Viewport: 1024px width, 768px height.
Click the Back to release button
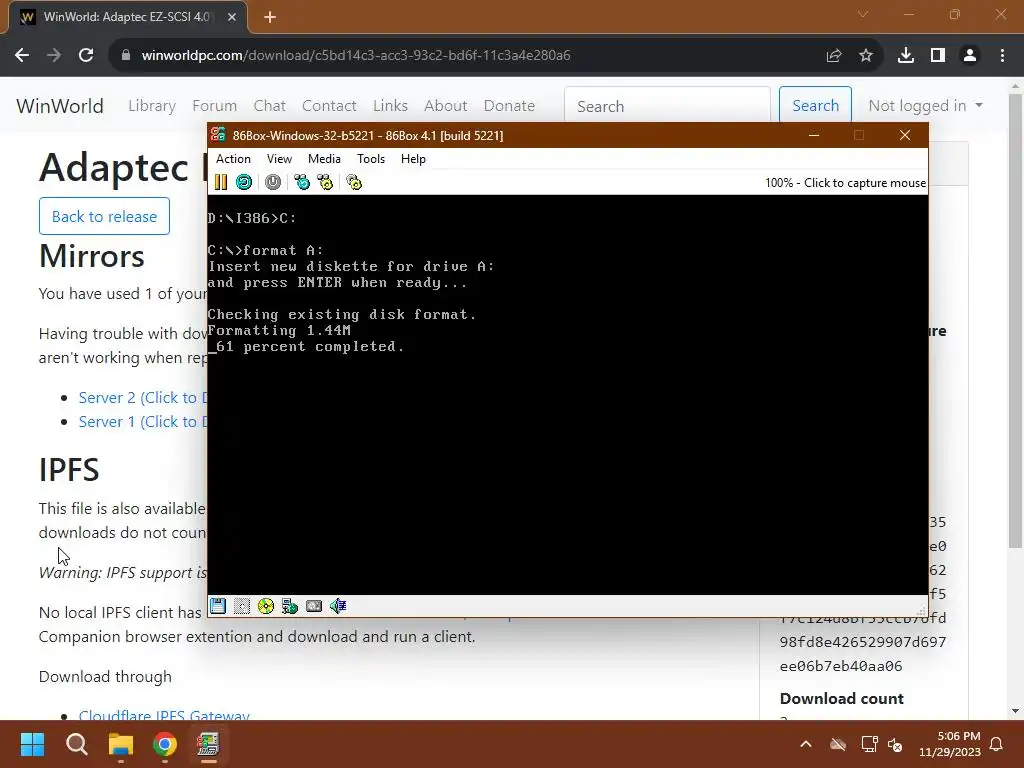104,216
